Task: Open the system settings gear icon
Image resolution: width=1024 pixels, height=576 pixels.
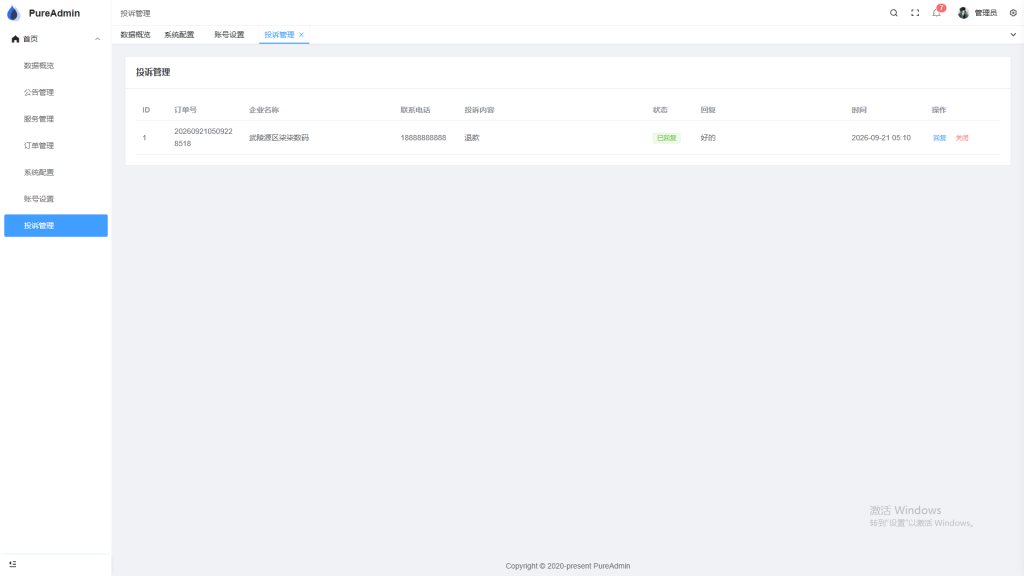Action: pos(1013,13)
